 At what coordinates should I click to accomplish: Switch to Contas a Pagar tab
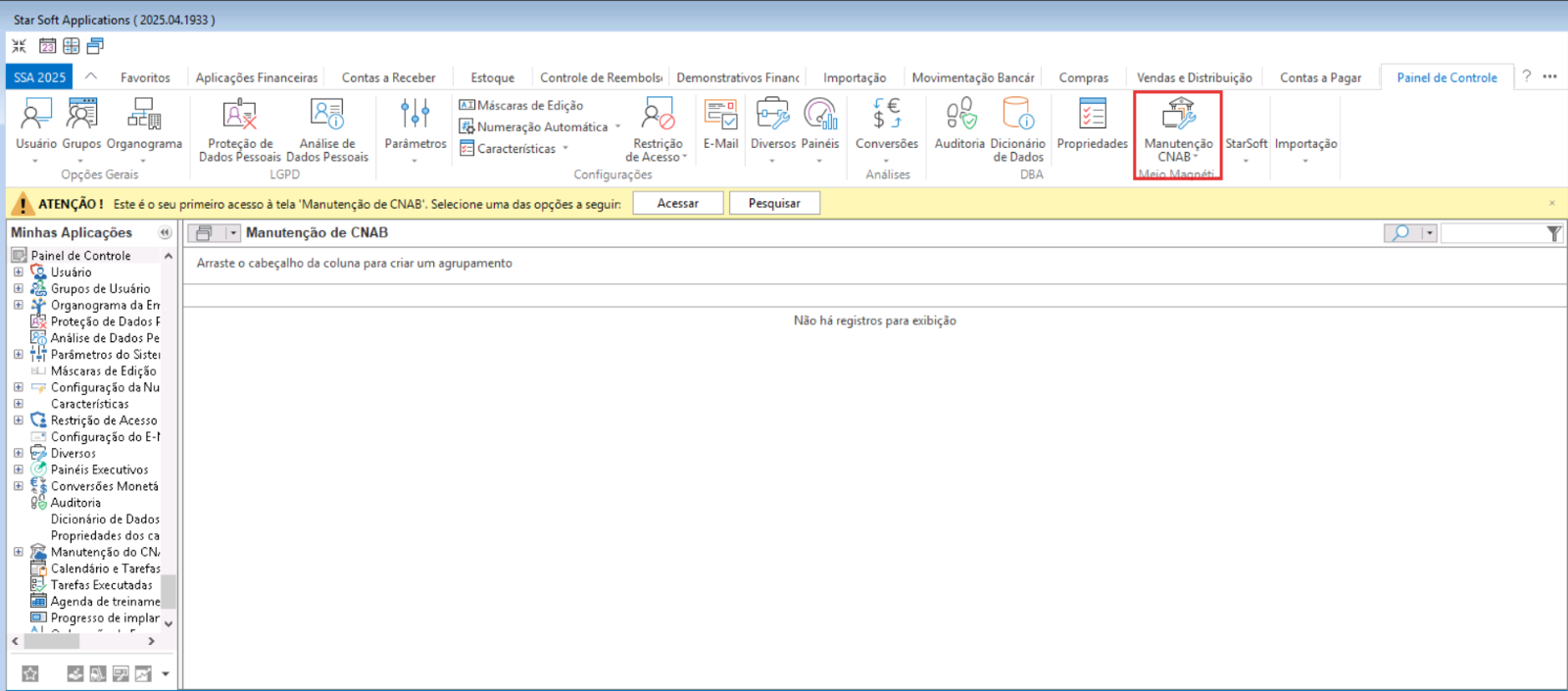(1320, 77)
